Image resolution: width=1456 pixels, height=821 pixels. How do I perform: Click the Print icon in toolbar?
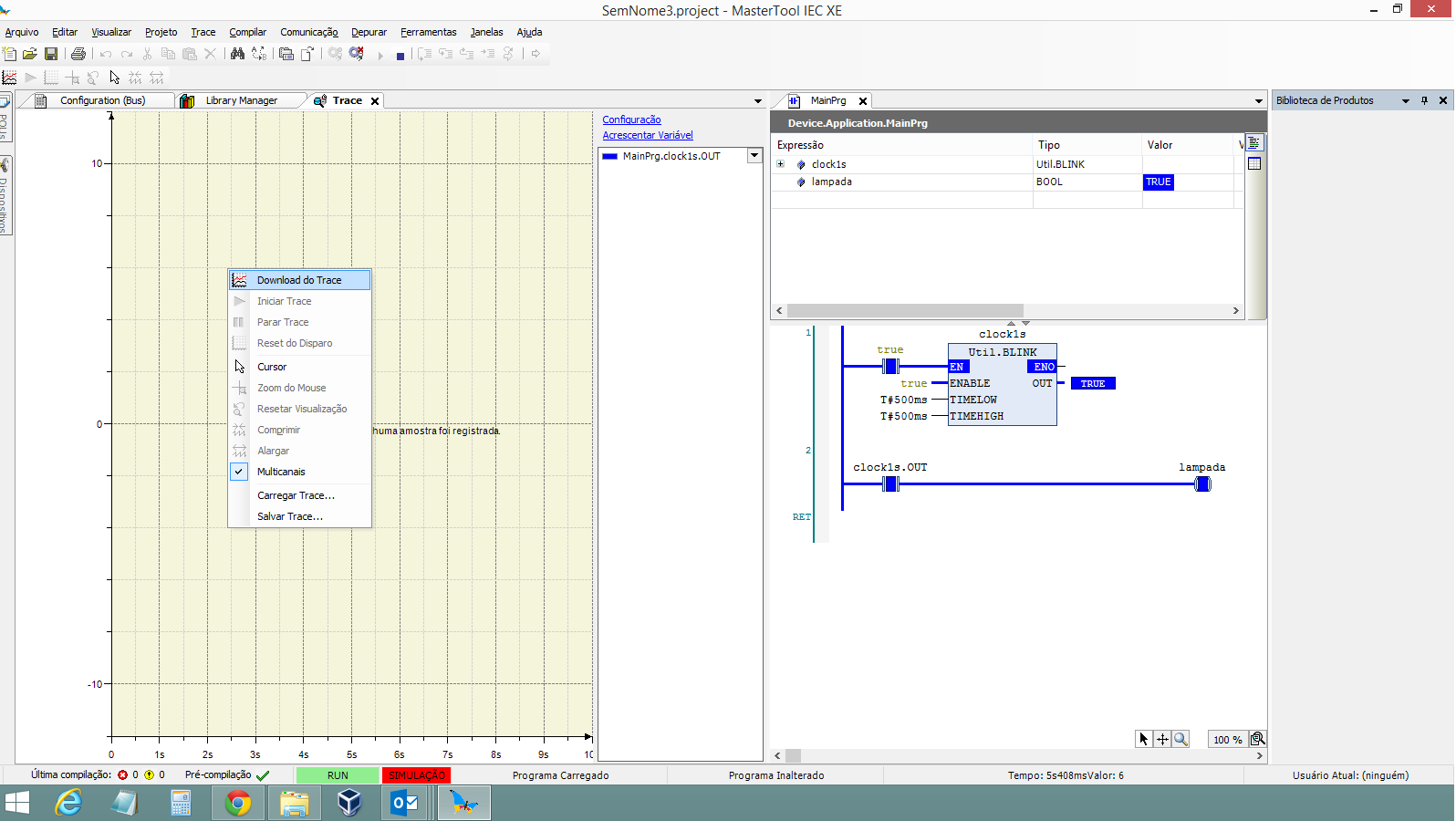pyautogui.click(x=78, y=55)
